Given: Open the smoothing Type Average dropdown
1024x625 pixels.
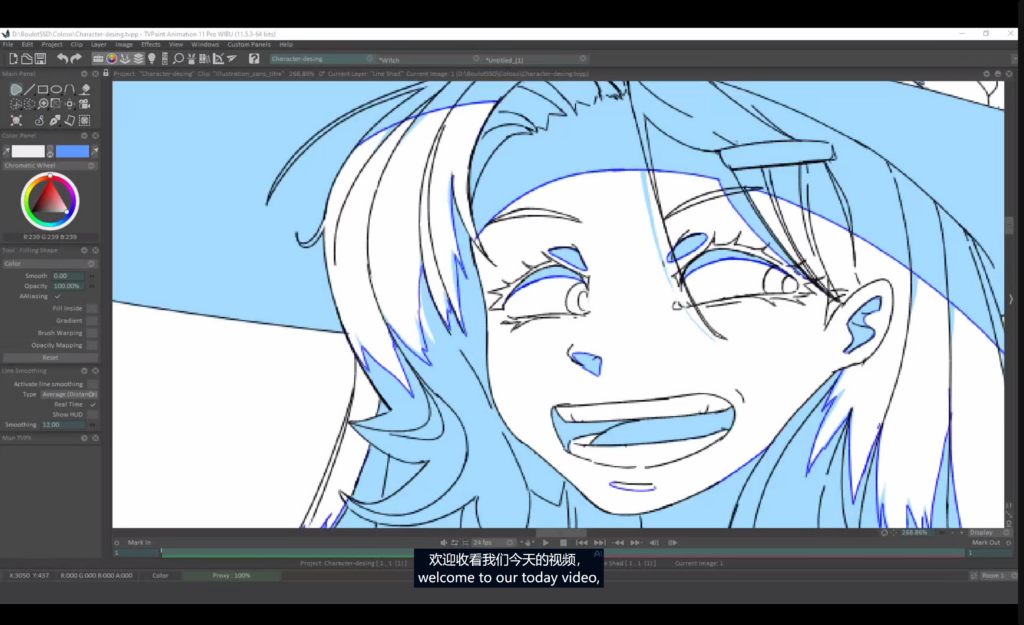Looking at the screenshot, I should click(69, 394).
